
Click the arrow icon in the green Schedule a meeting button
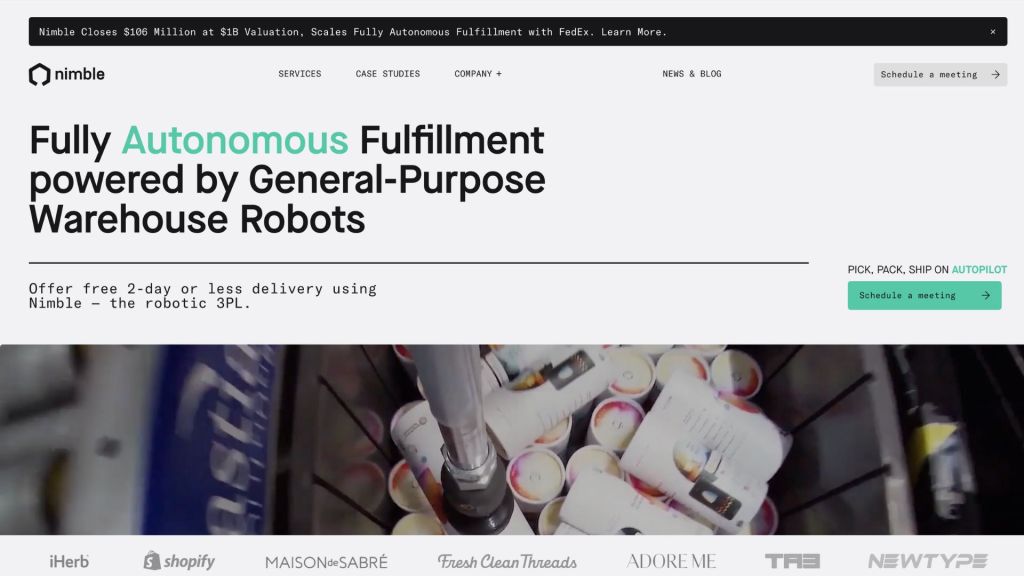[x=985, y=295]
